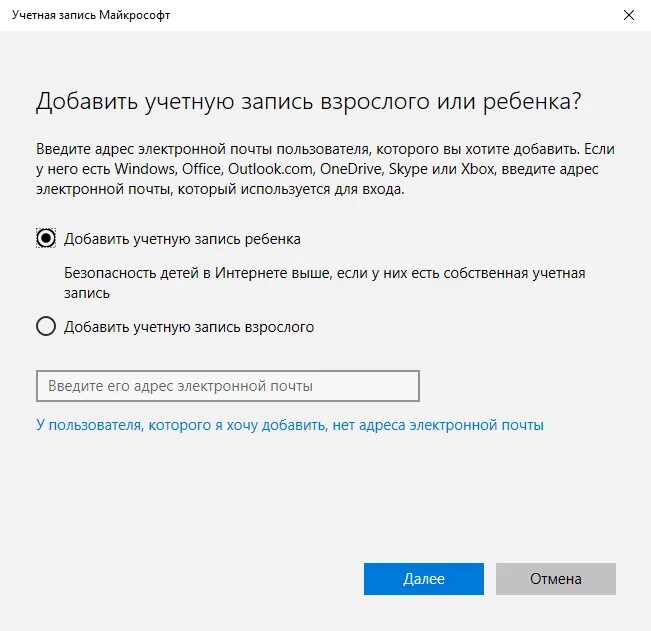Click the word Office in the description
This screenshot has height=631, width=651.
click(x=201, y=169)
